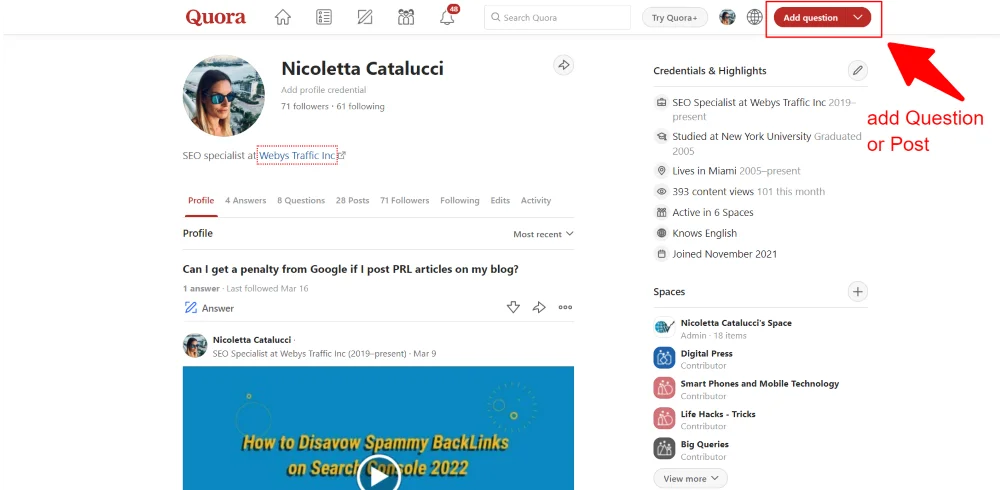Open the language globe icon

point(754,17)
